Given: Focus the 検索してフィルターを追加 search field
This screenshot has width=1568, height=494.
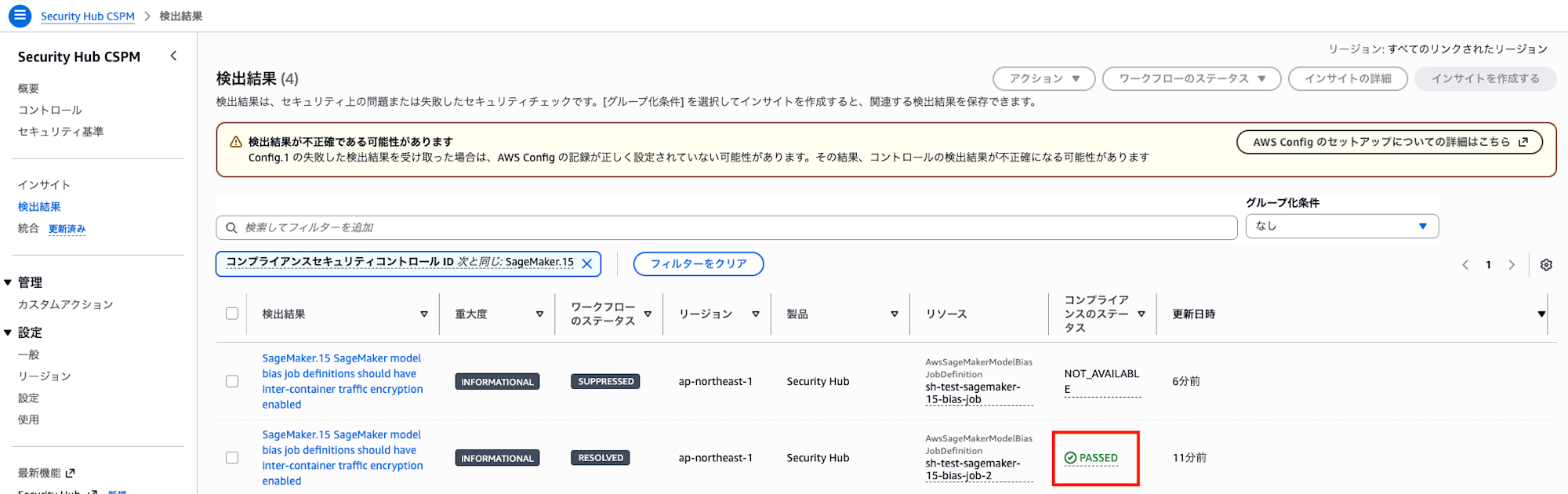Looking at the screenshot, I should [x=727, y=227].
